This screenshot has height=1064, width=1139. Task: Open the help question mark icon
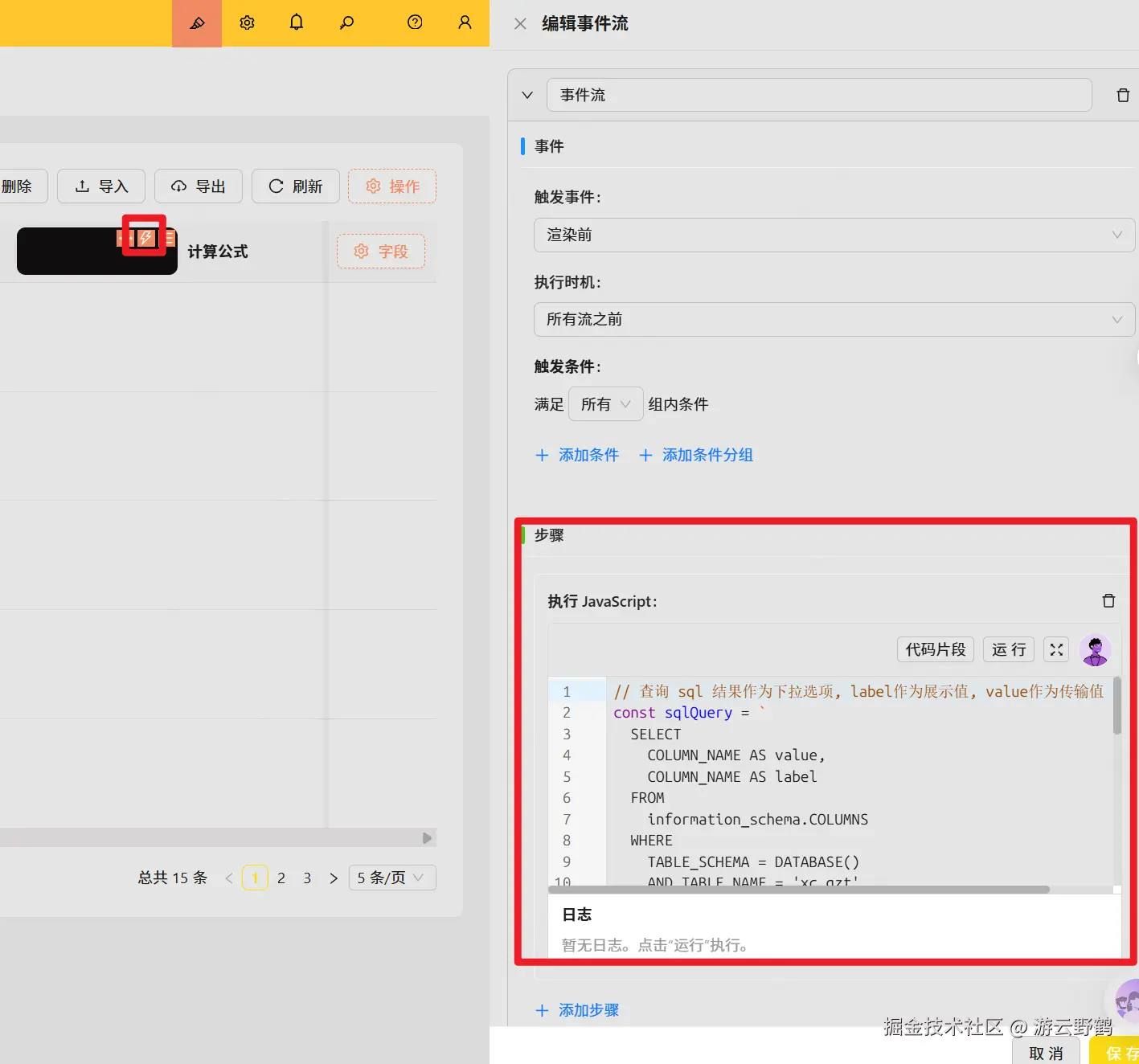tap(415, 23)
